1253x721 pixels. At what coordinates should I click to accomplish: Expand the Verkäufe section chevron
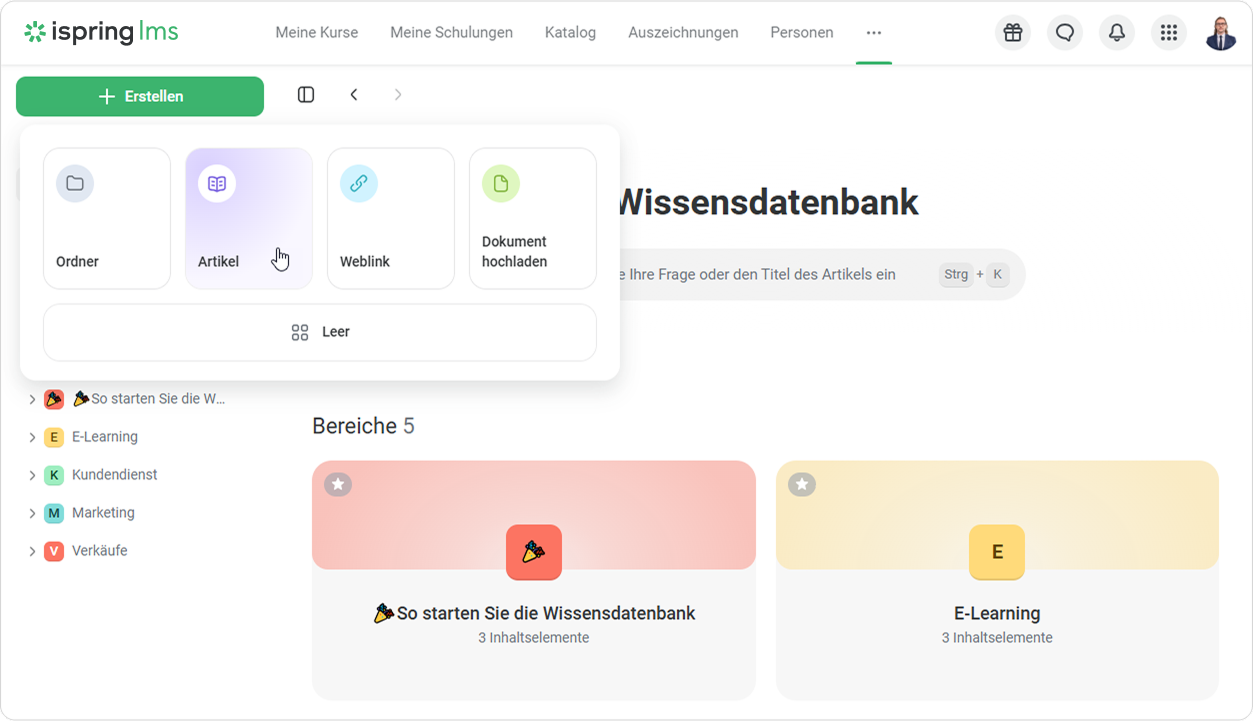point(33,551)
